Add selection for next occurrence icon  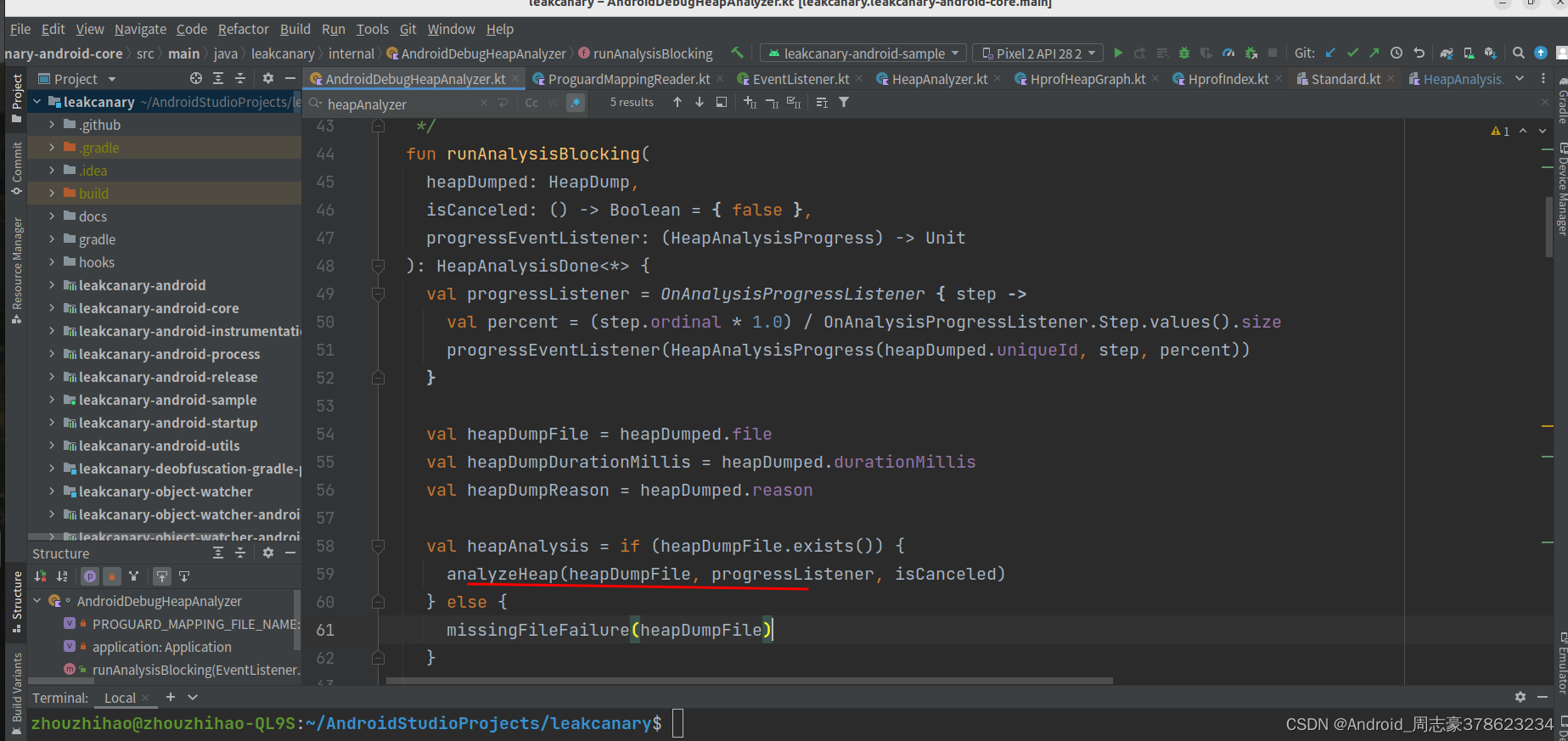750,102
